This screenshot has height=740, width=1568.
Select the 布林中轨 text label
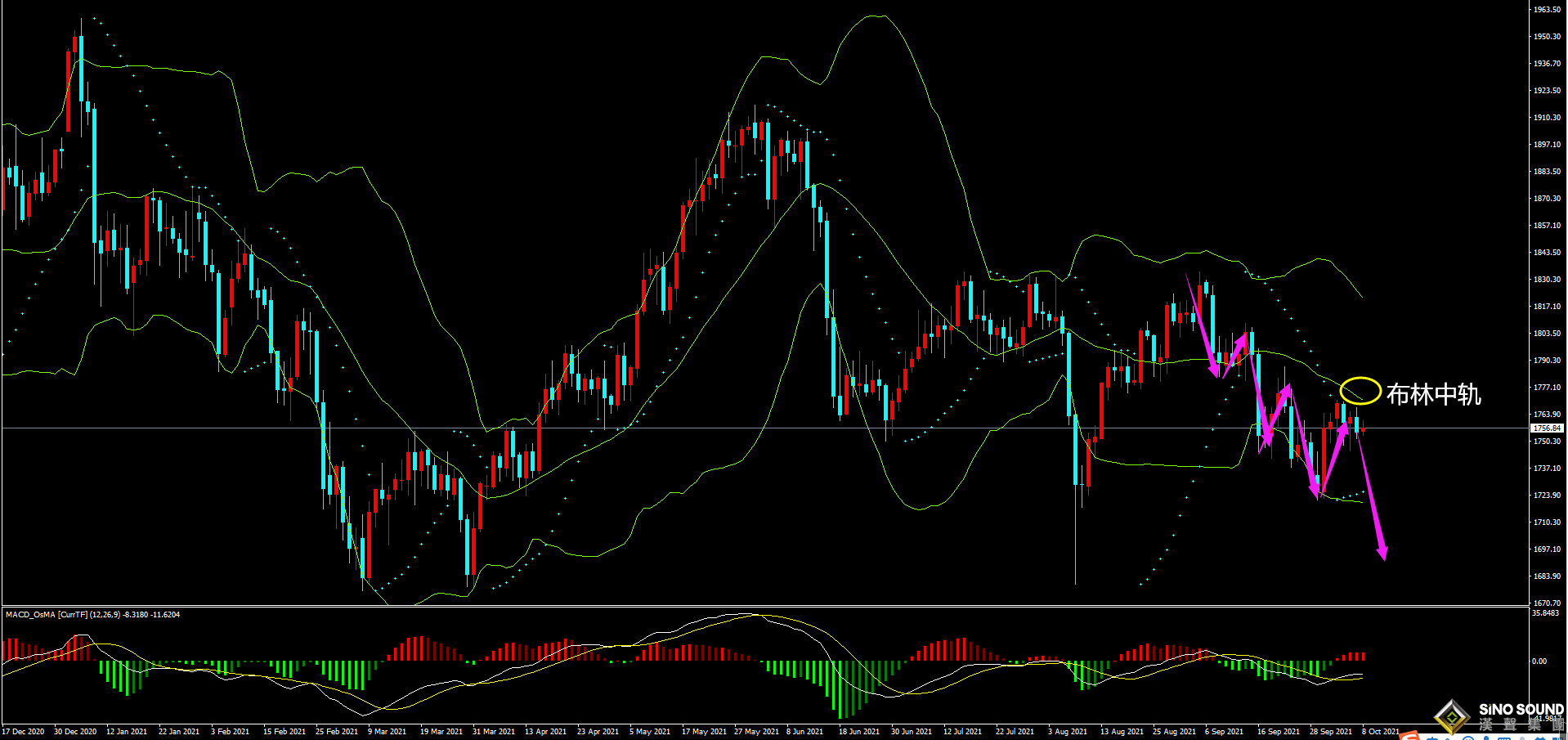pyautogui.click(x=1433, y=395)
